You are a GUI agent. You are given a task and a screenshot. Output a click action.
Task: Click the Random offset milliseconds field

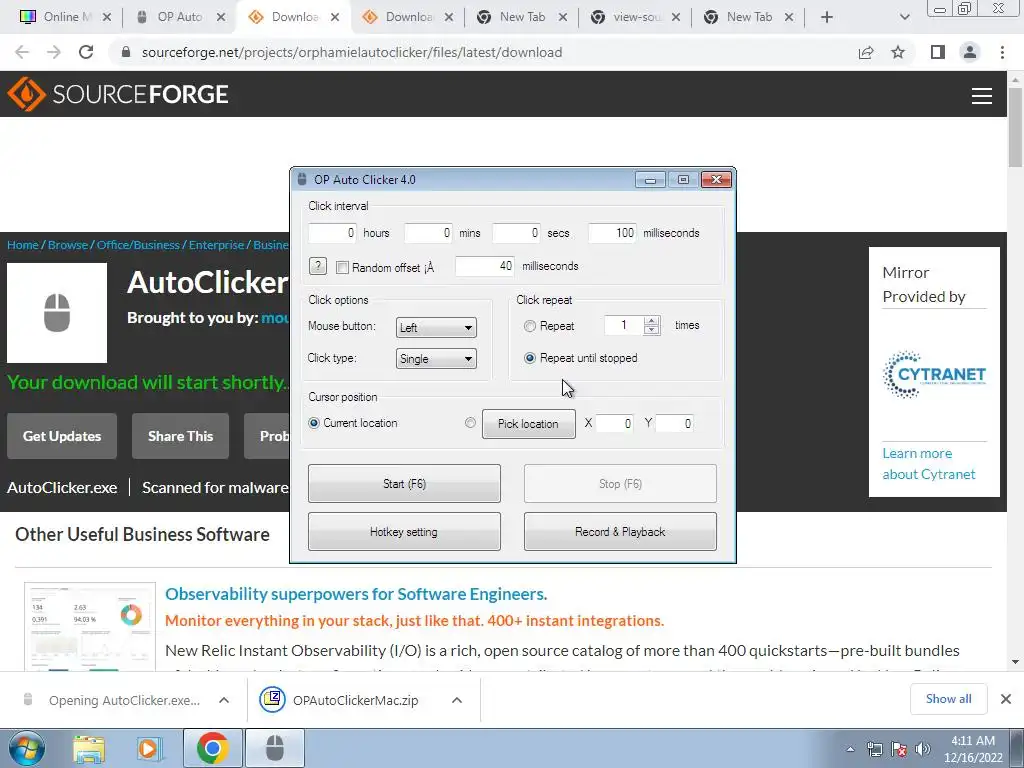click(x=485, y=266)
